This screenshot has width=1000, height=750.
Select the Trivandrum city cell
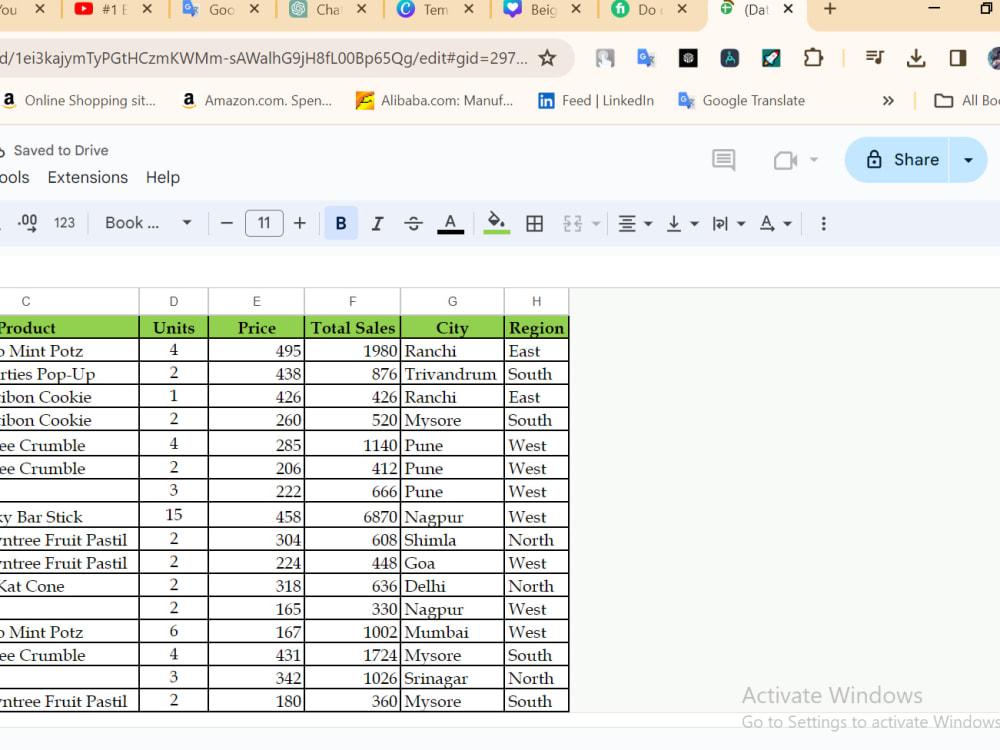[452, 374]
